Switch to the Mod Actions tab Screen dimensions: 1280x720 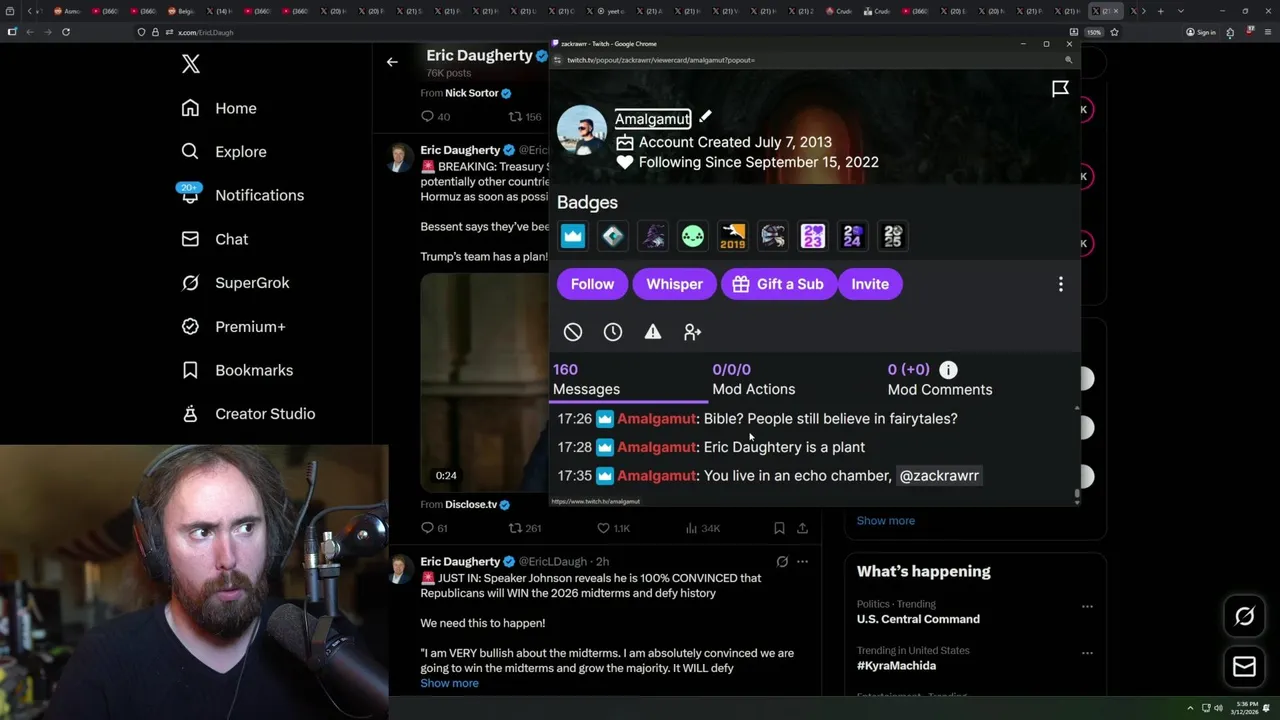coord(754,380)
